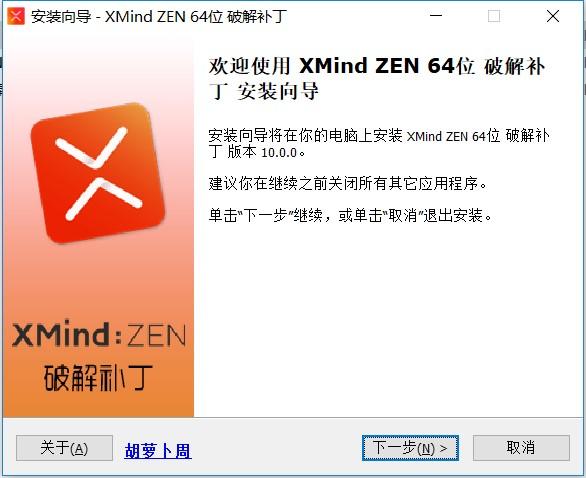Open the 关于(A) about dialog
The image size is (586, 478).
64,448
